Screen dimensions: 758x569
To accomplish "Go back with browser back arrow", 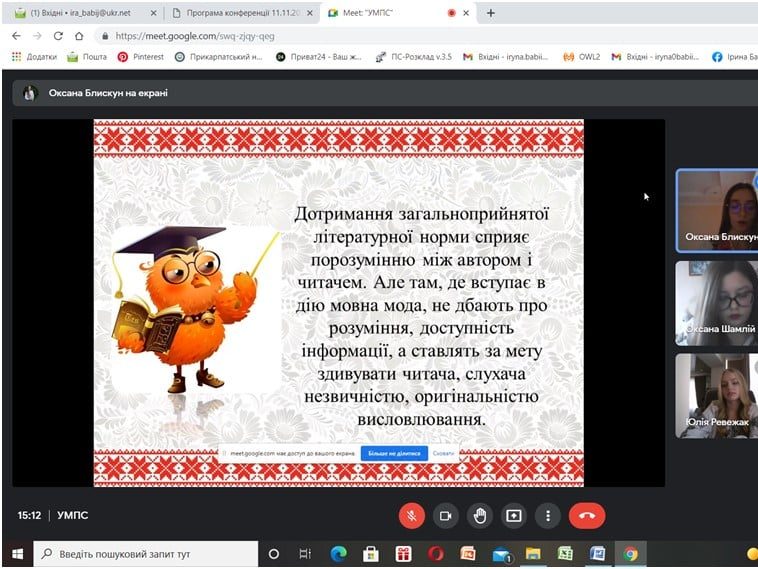I will [x=16, y=36].
